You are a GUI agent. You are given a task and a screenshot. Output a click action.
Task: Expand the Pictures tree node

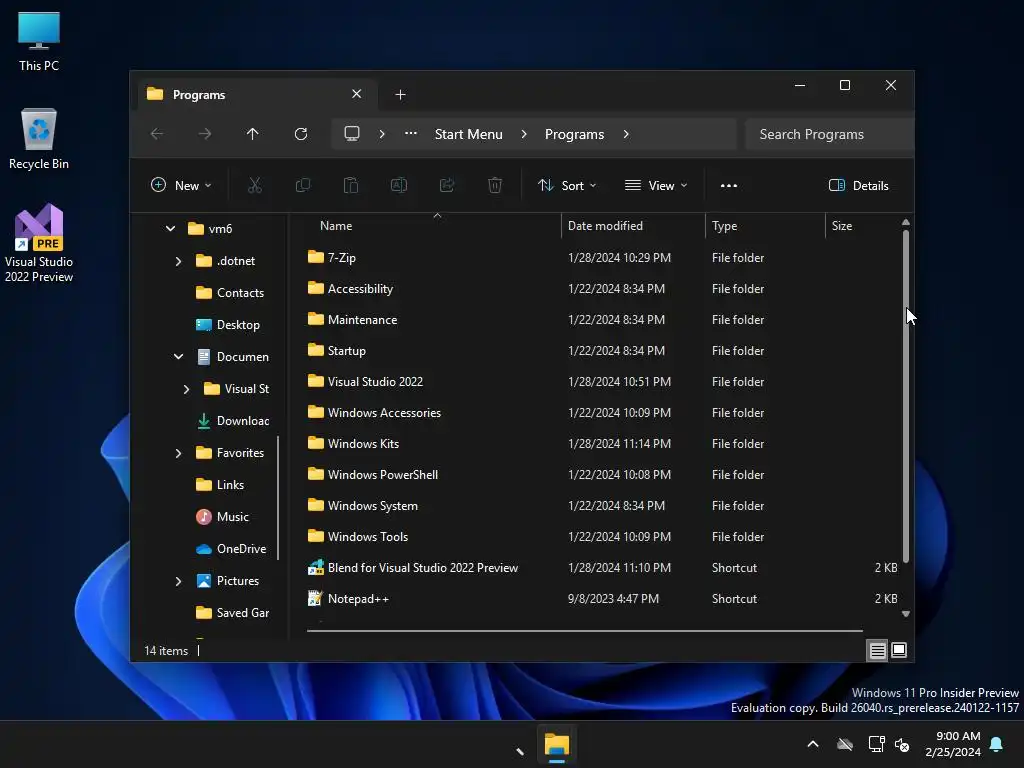[x=178, y=581]
